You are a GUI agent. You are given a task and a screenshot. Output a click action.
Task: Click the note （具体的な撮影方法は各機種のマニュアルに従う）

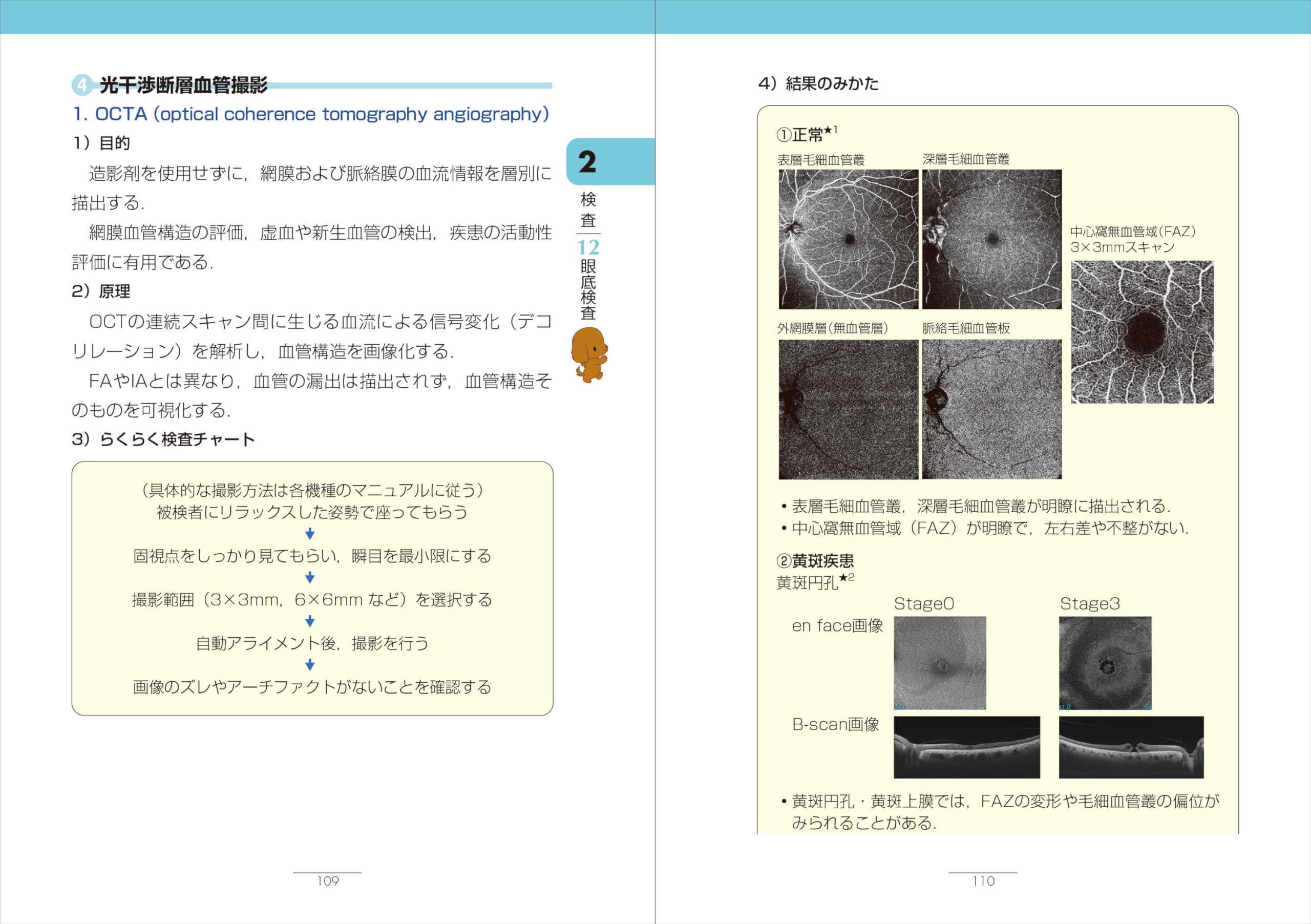coord(312,491)
